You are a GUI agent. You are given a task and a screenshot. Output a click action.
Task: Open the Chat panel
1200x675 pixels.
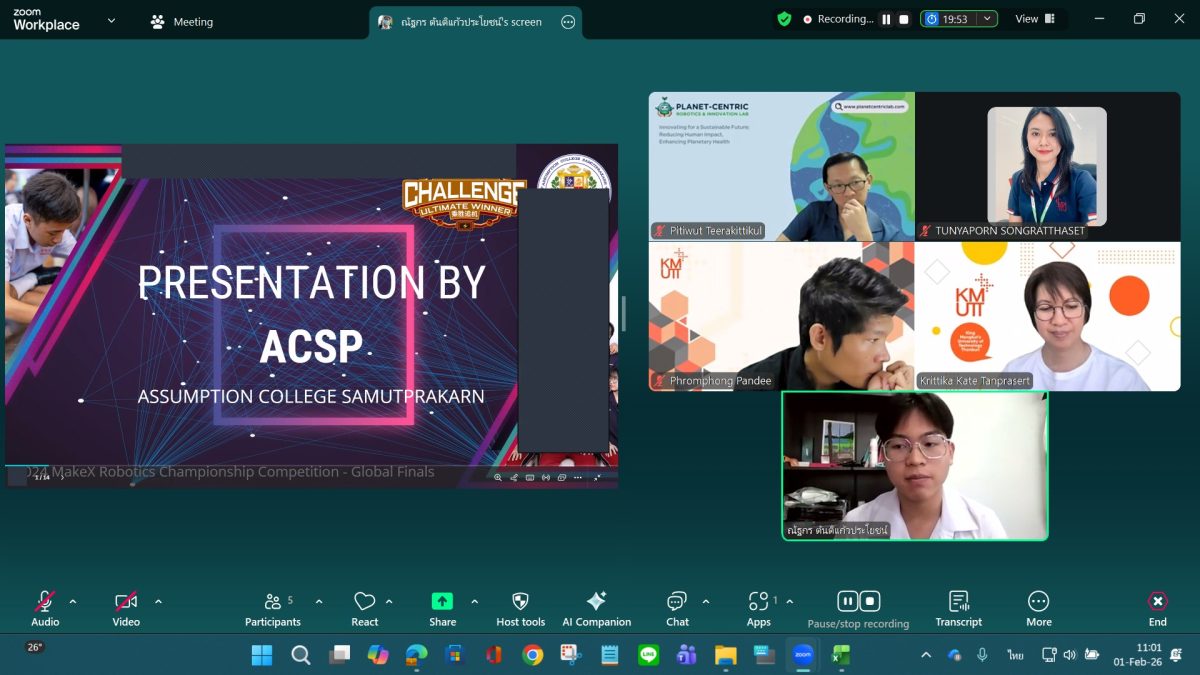(677, 608)
